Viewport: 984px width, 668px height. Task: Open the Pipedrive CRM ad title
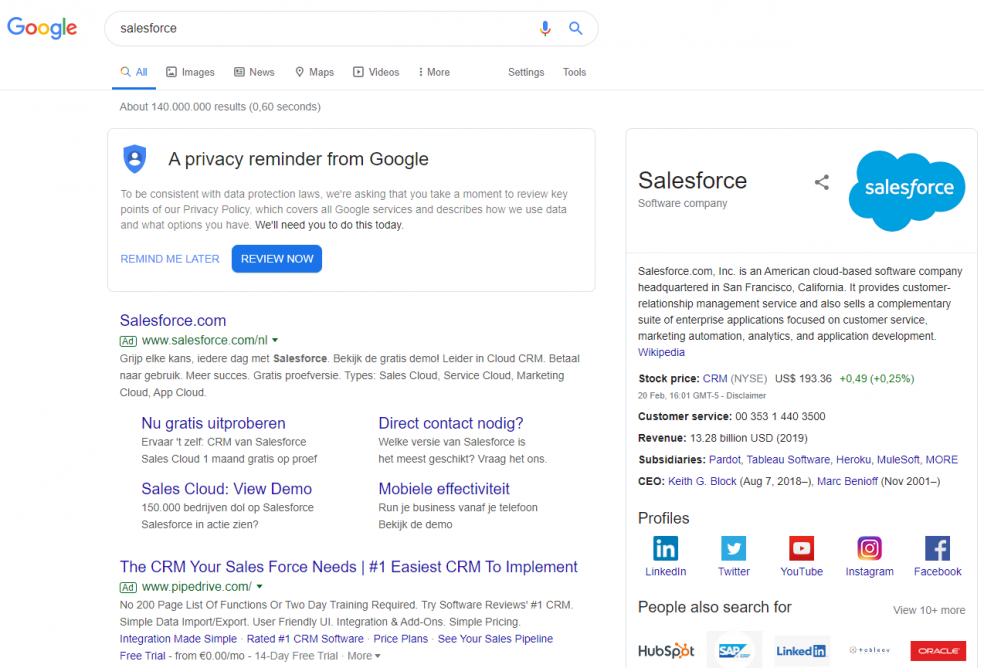tap(348, 566)
